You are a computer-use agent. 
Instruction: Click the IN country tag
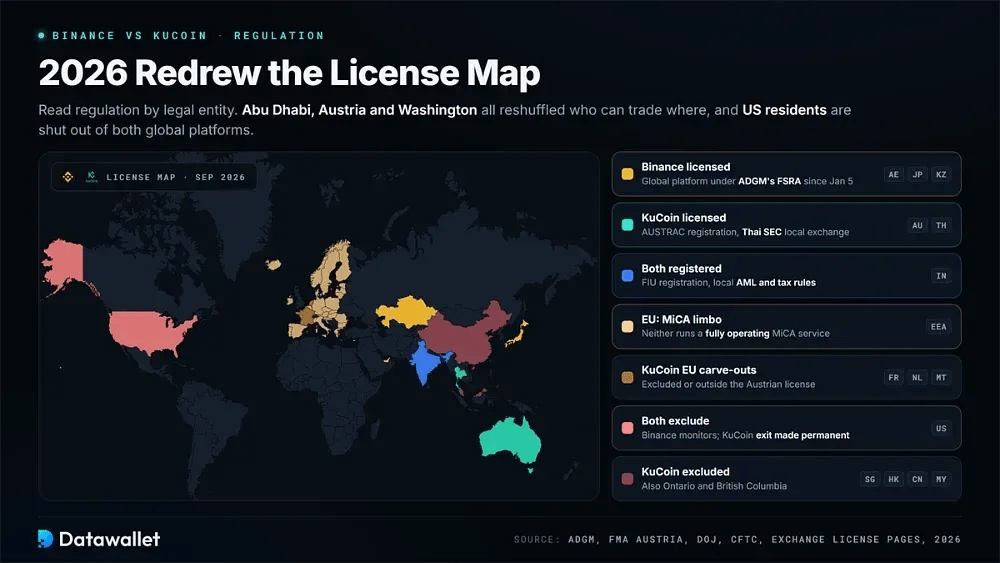(941, 275)
